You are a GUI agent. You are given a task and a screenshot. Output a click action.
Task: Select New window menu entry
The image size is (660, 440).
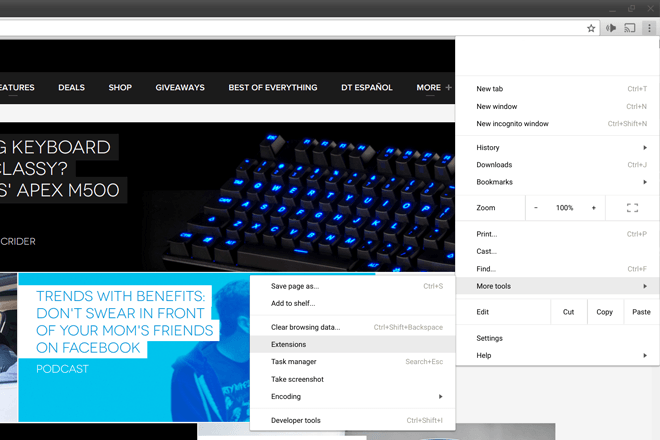(x=557, y=107)
